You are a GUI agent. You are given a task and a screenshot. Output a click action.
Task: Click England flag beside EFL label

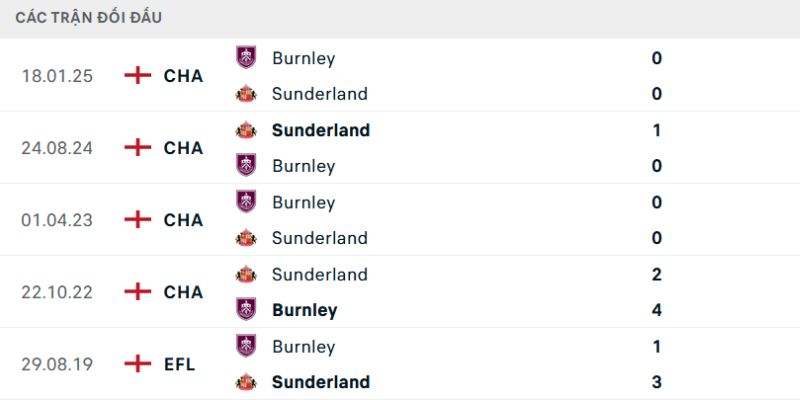coord(137,364)
